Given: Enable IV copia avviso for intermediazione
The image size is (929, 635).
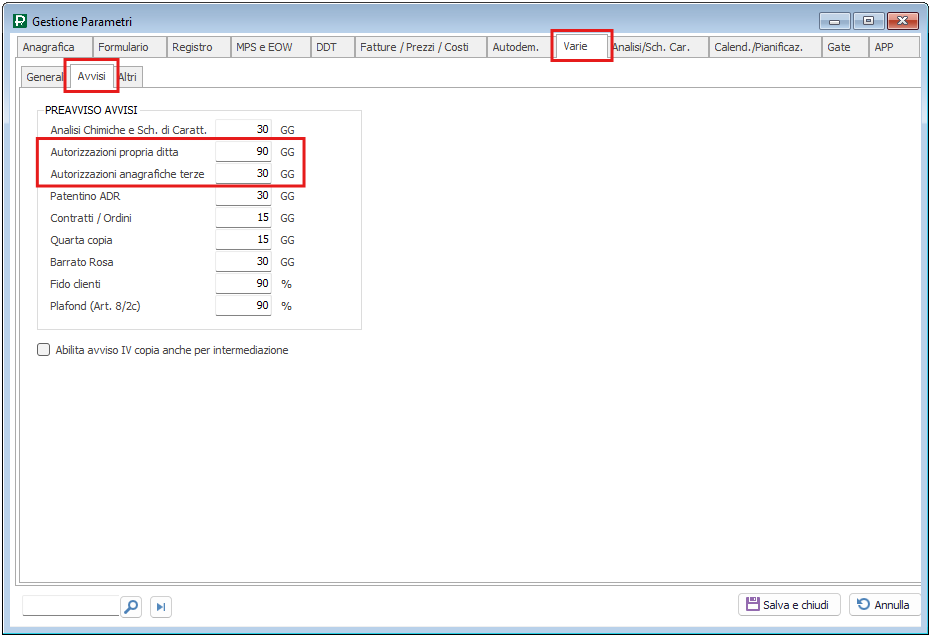Looking at the screenshot, I should pos(43,350).
